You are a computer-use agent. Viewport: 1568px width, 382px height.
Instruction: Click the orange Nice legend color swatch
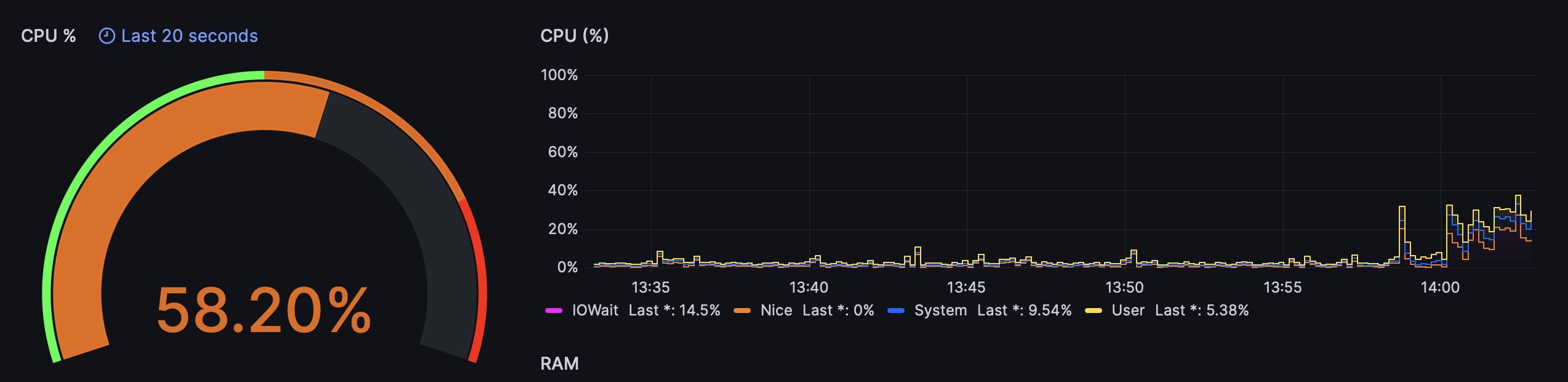click(x=742, y=311)
